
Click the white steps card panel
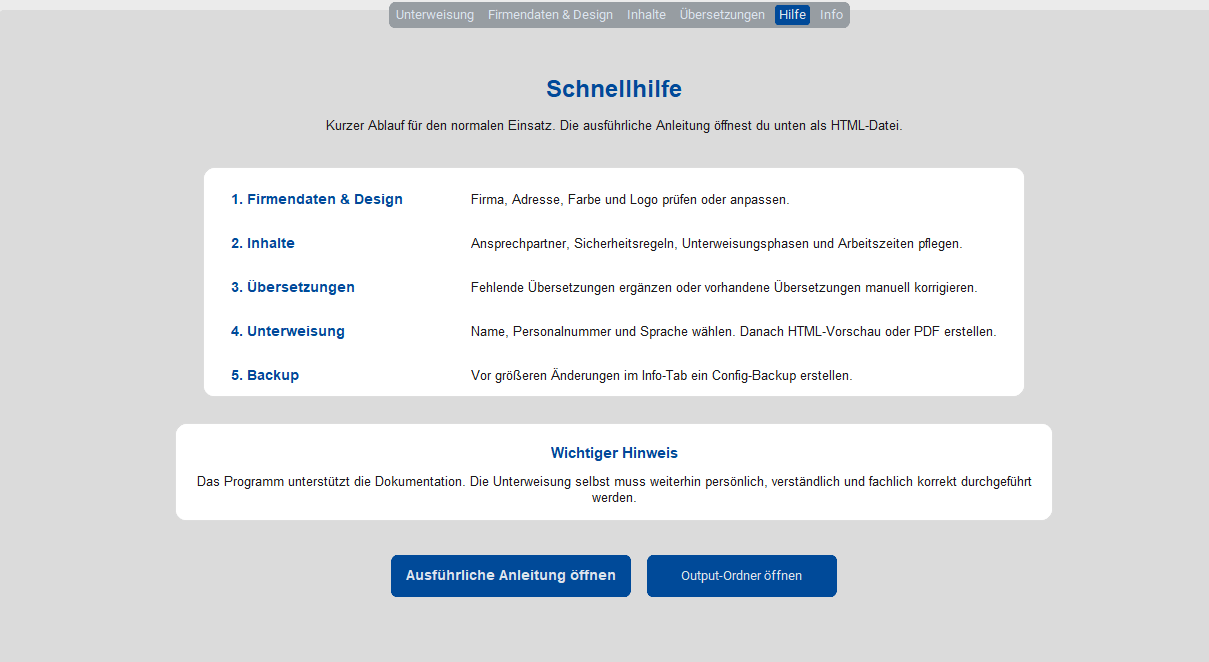click(613, 281)
